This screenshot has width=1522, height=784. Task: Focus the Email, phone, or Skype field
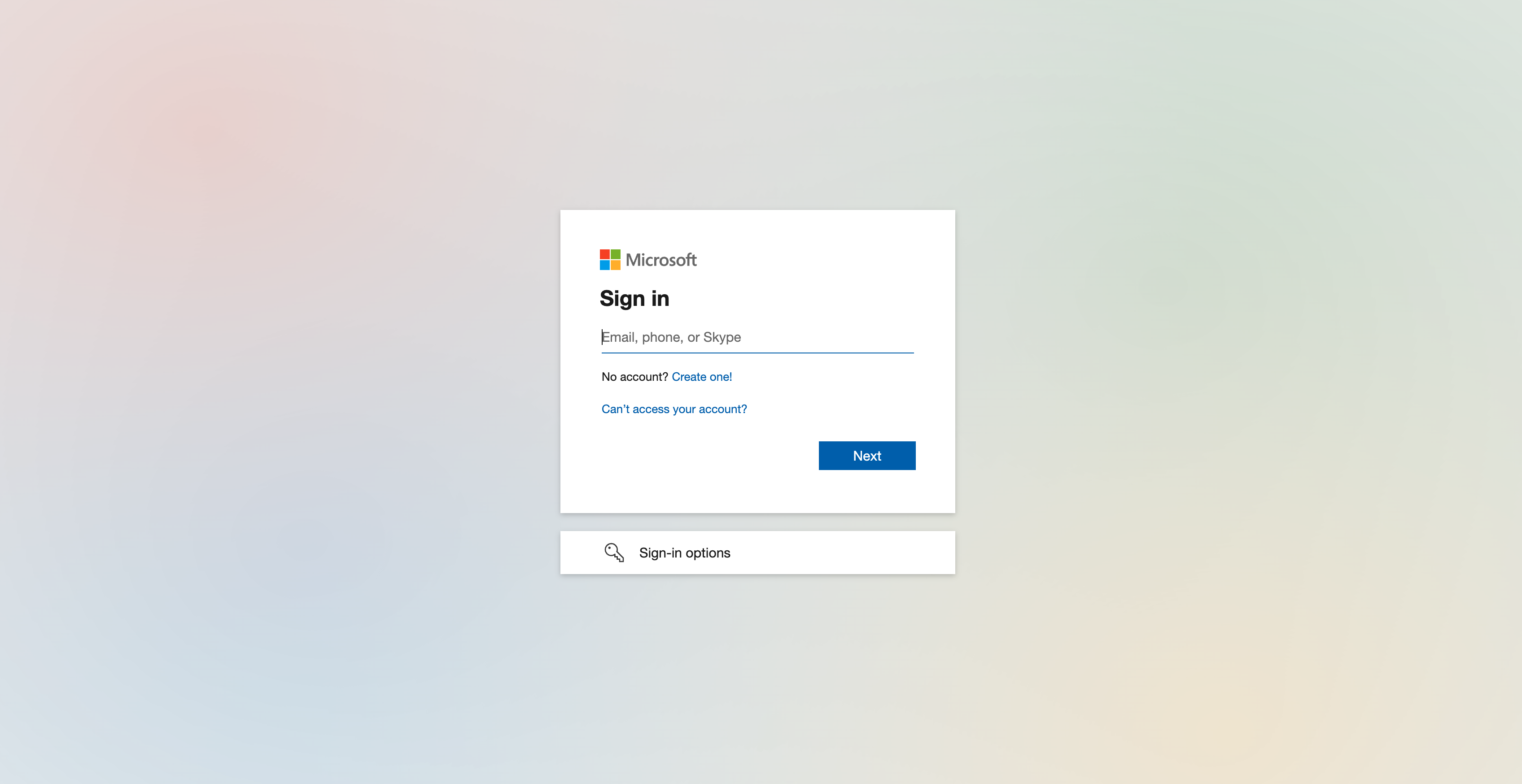pyautogui.click(x=757, y=337)
